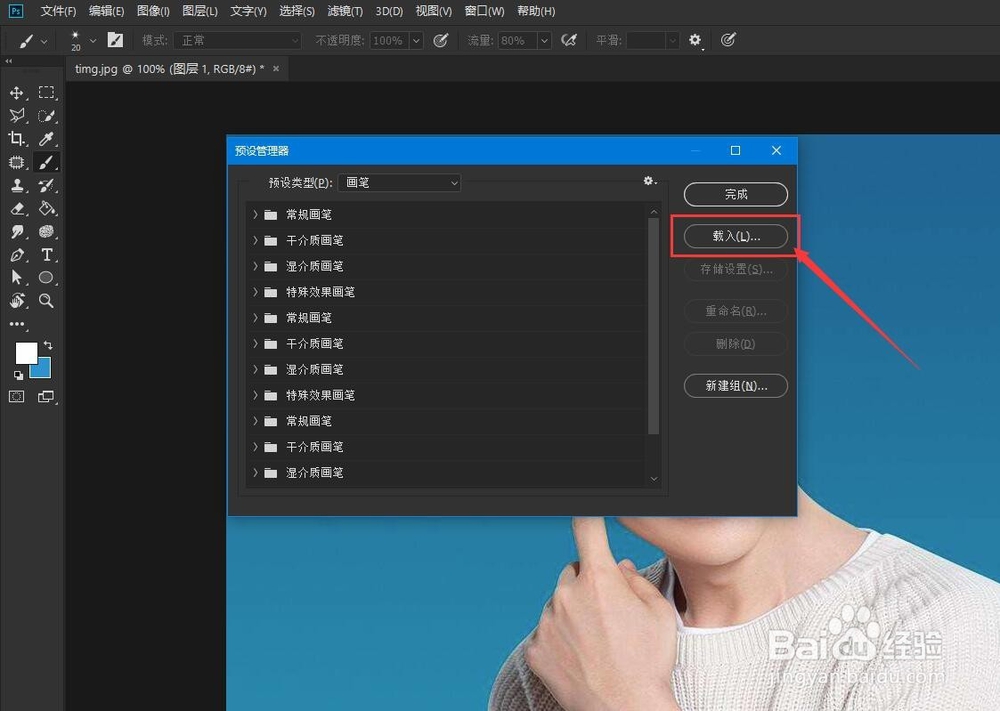Click the swap foreground/background colors arrow
Screen dimensions: 1000x711
coord(48,345)
